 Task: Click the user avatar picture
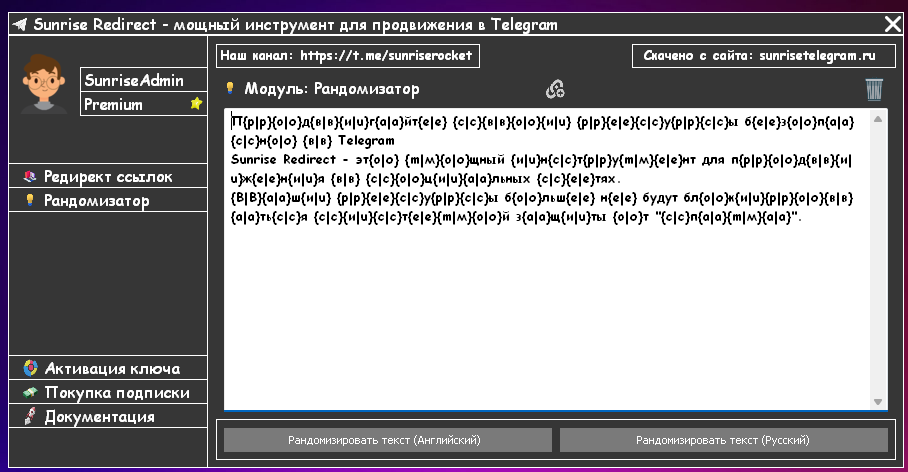(x=43, y=83)
